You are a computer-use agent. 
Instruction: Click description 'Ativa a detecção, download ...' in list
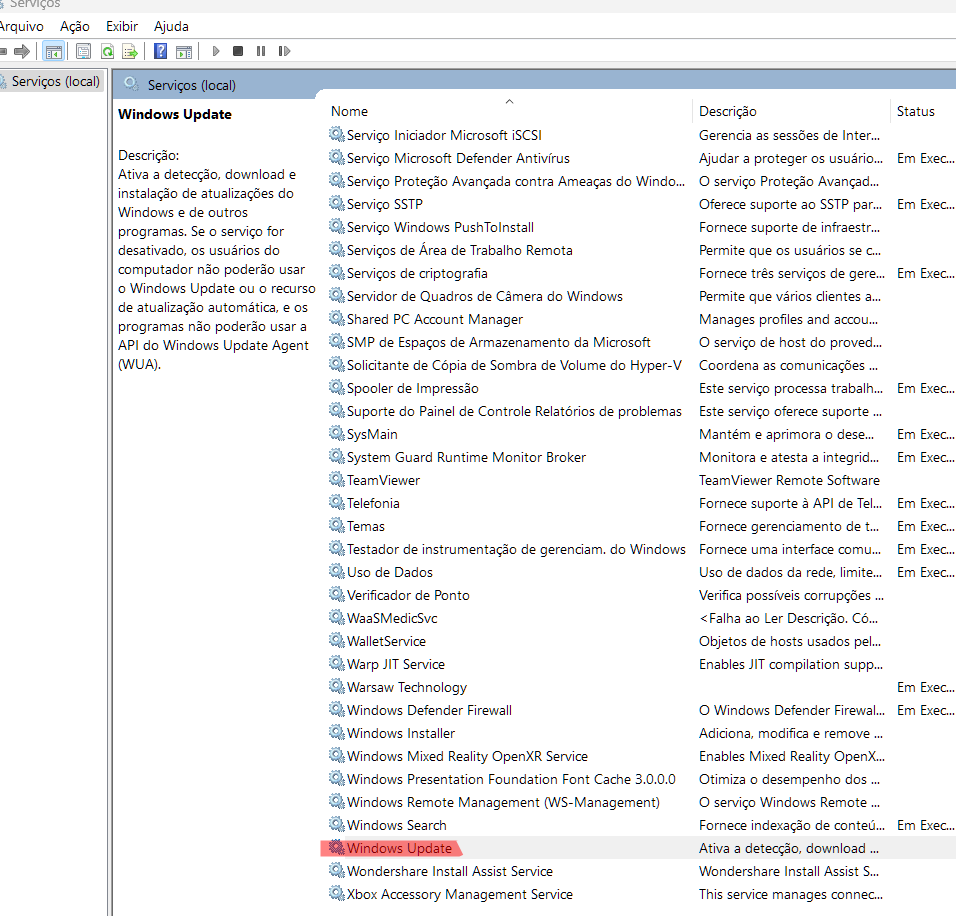coord(788,848)
